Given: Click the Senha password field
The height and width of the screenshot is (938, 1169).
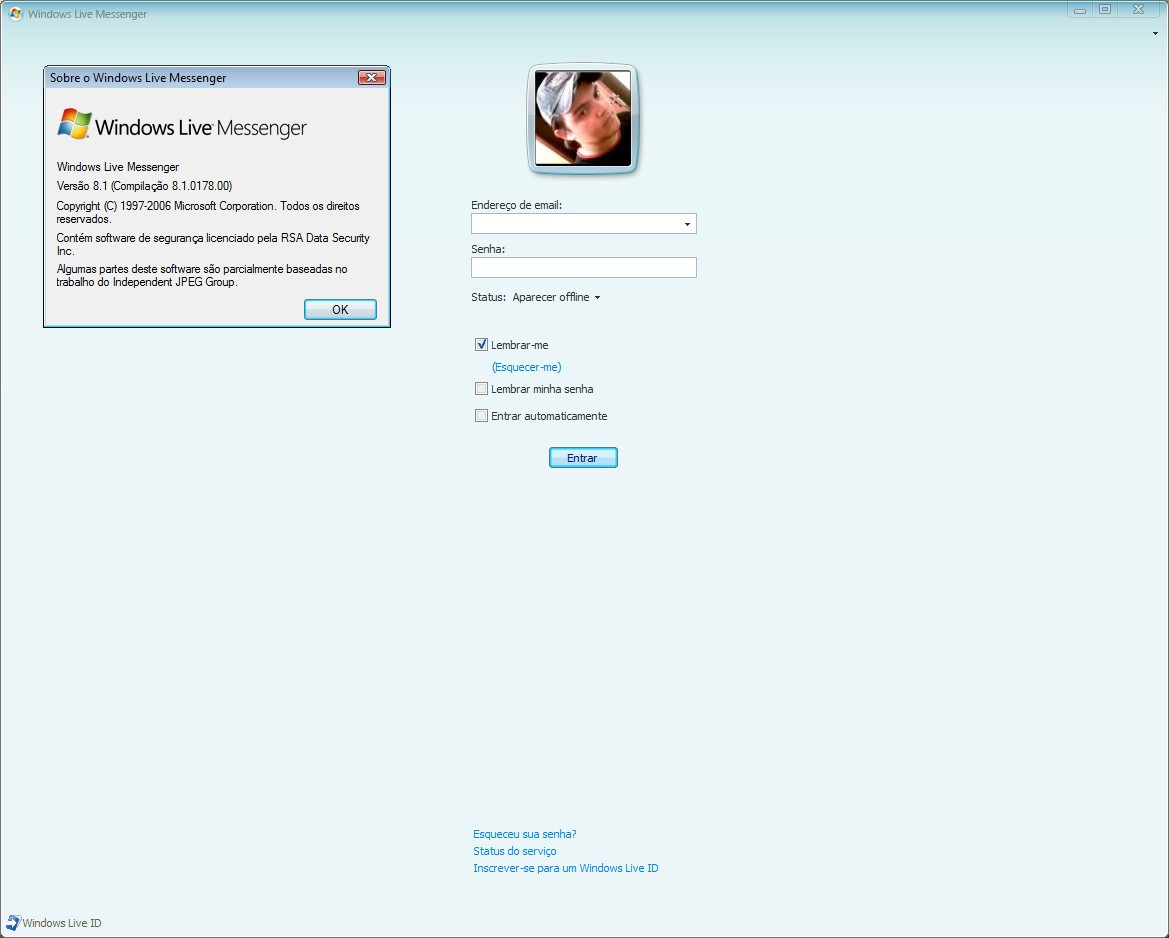Looking at the screenshot, I should [x=584, y=268].
